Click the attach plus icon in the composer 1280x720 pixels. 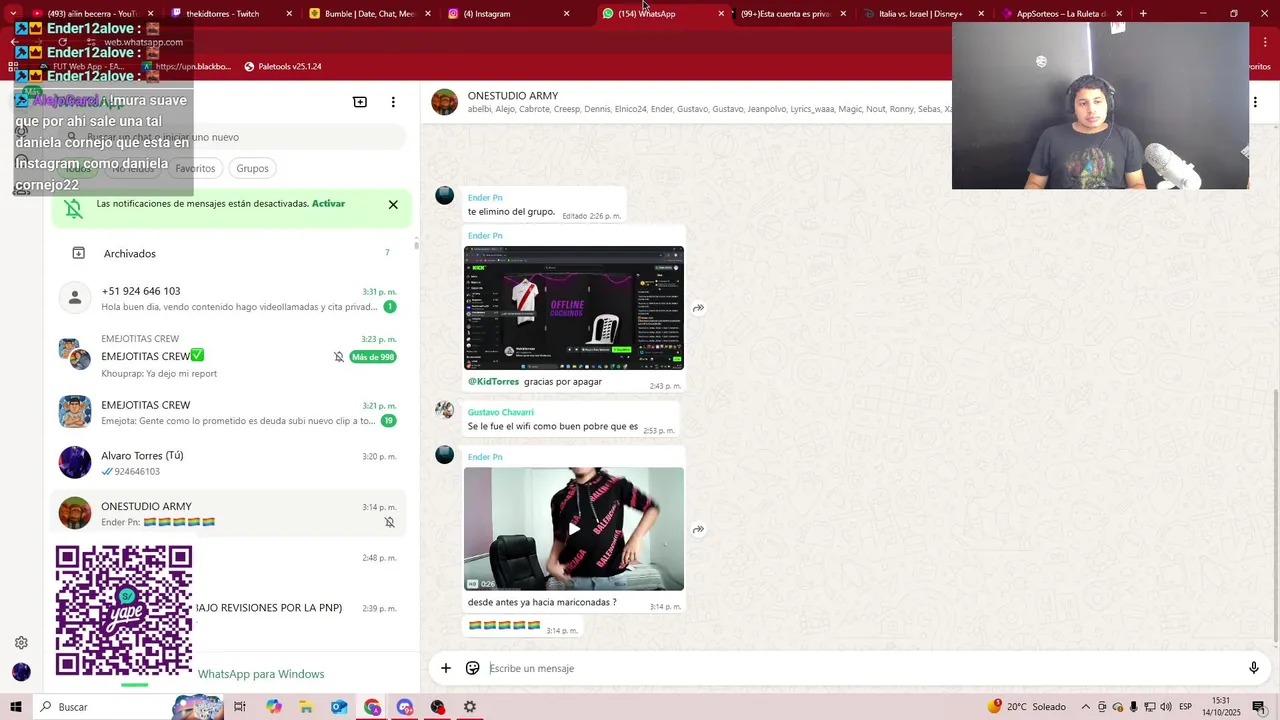(x=446, y=668)
